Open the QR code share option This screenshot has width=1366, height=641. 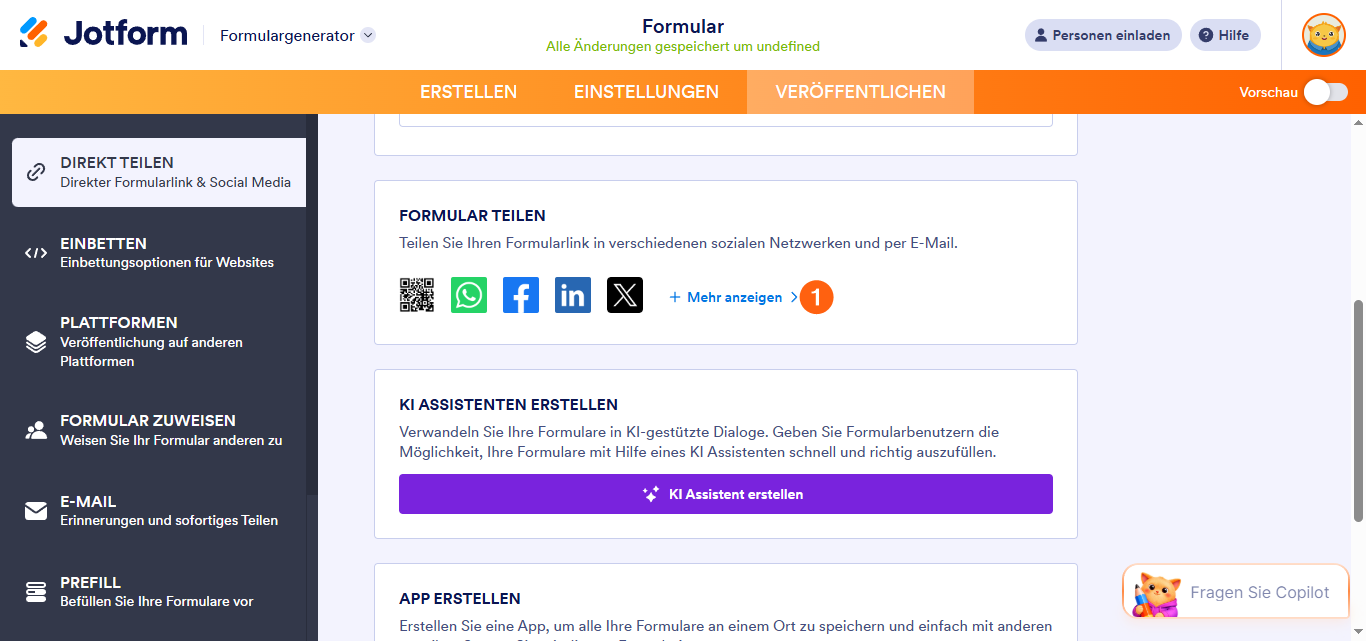pos(417,295)
